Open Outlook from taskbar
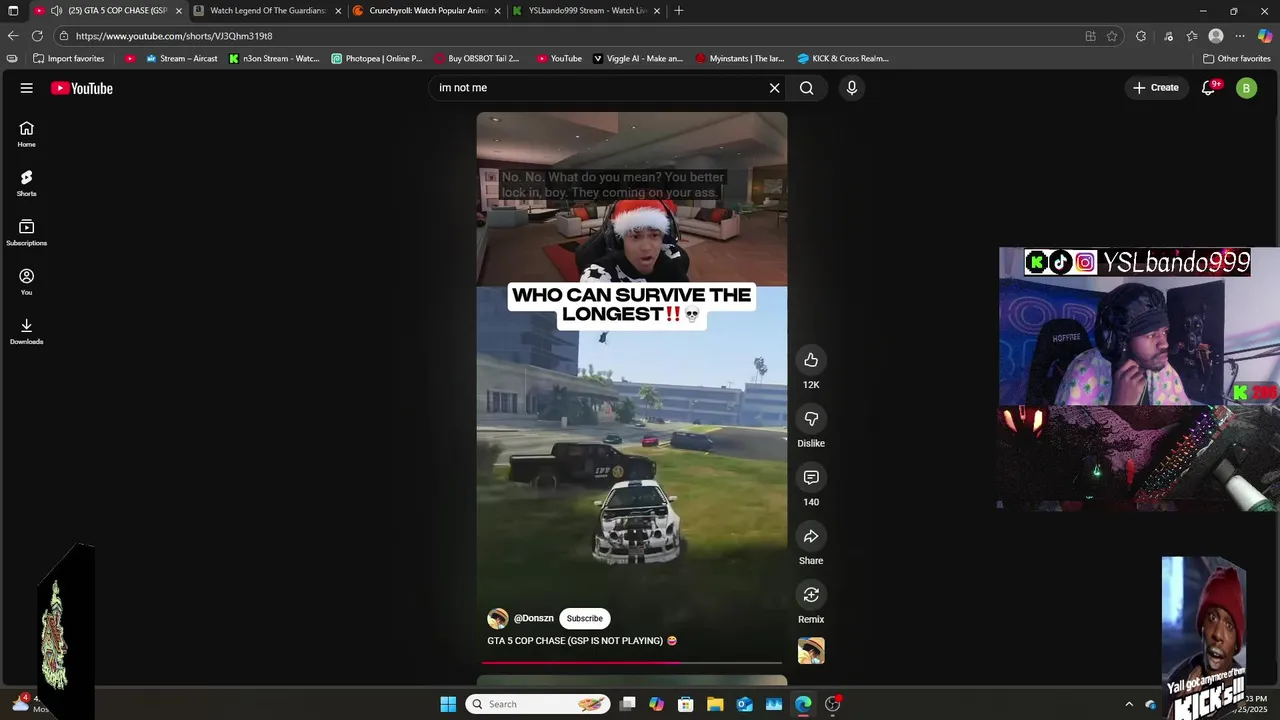This screenshot has height=720, width=1280. coord(745,704)
